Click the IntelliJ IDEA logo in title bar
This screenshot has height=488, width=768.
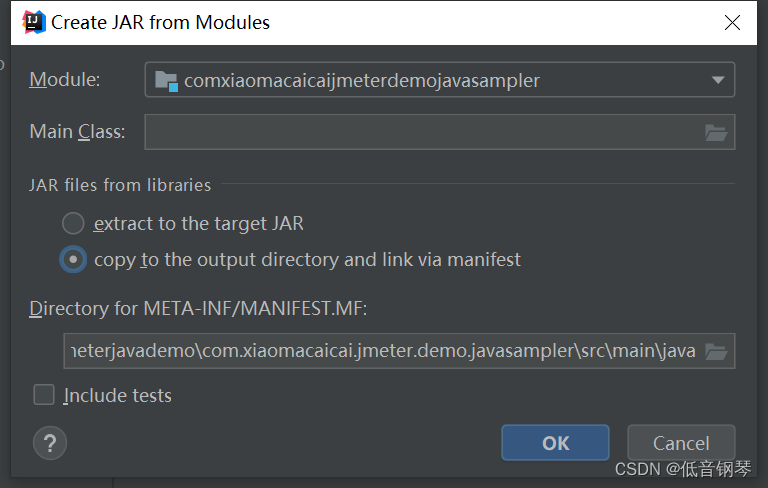[34, 23]
